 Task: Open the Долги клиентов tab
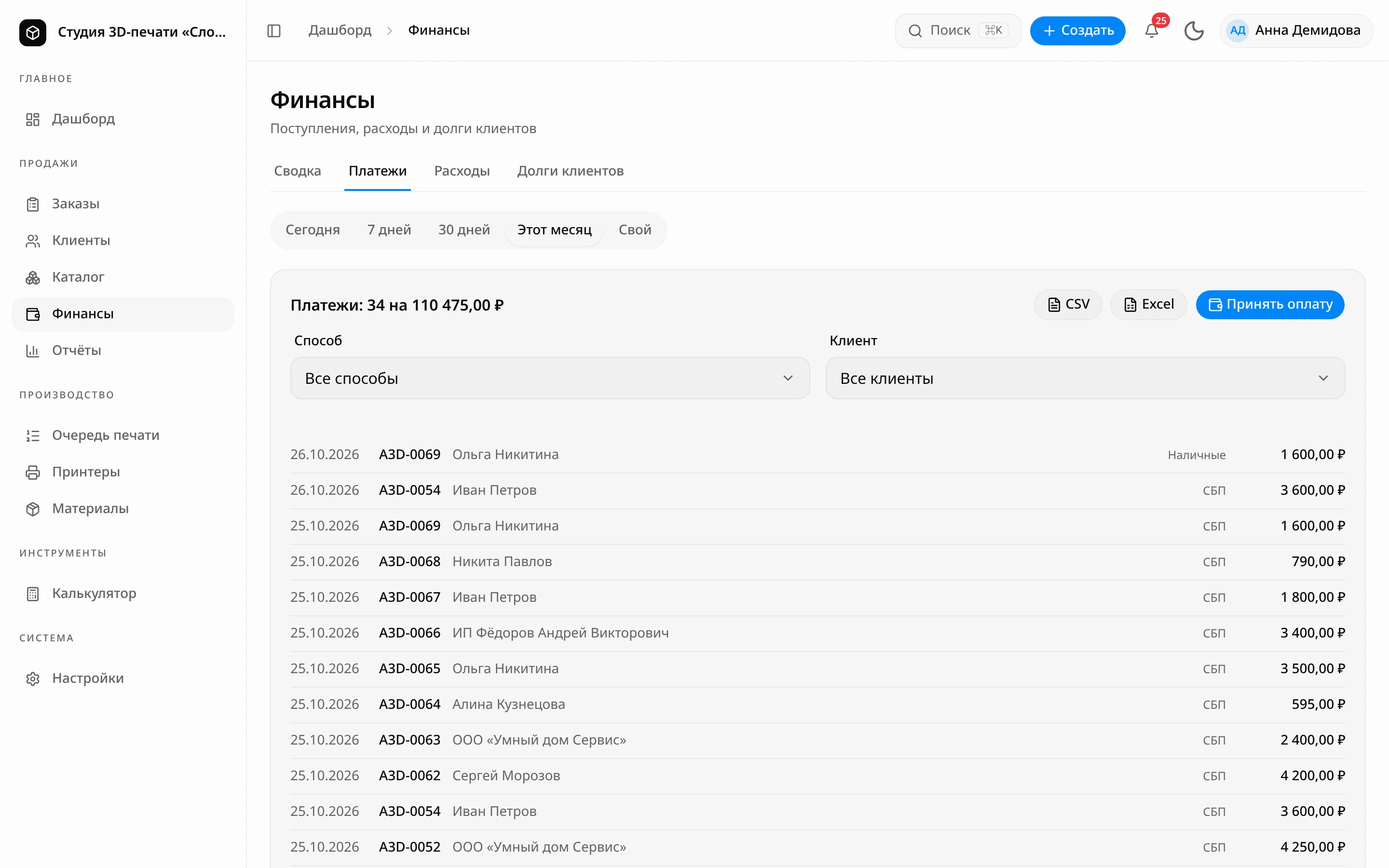pyautogui.click(x=570, y=171)
